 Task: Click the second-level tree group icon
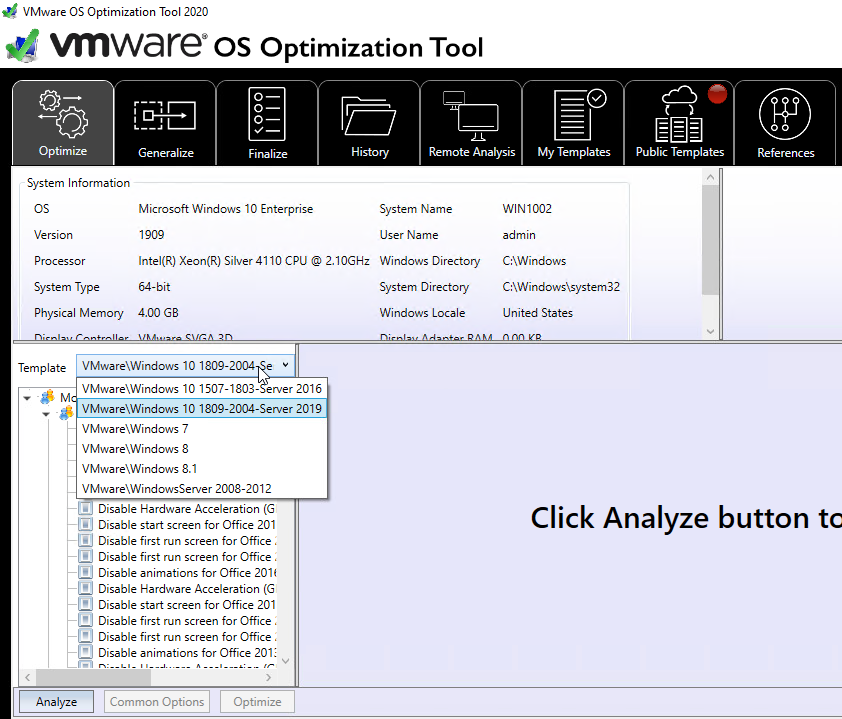point(67,413)
